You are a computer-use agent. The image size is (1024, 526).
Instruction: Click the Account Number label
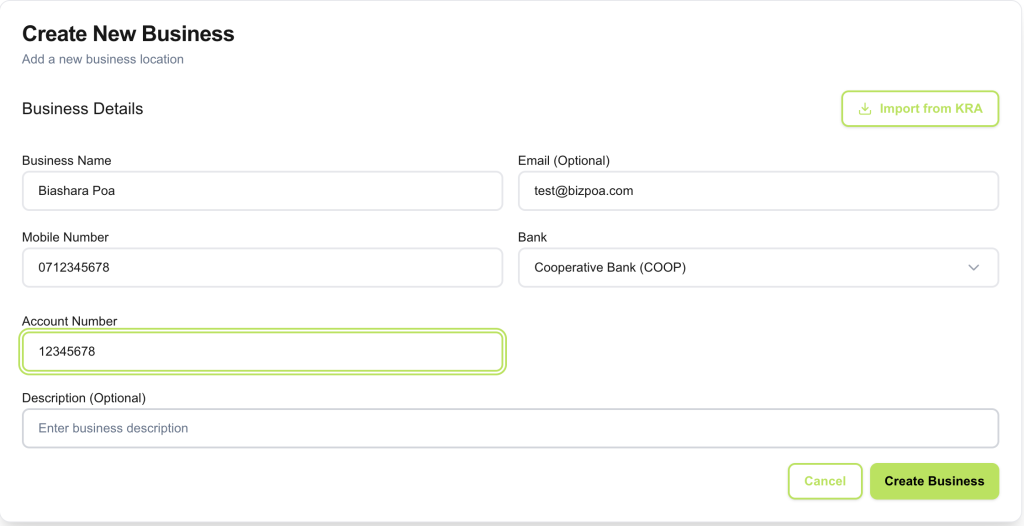(x=69, y=321)
